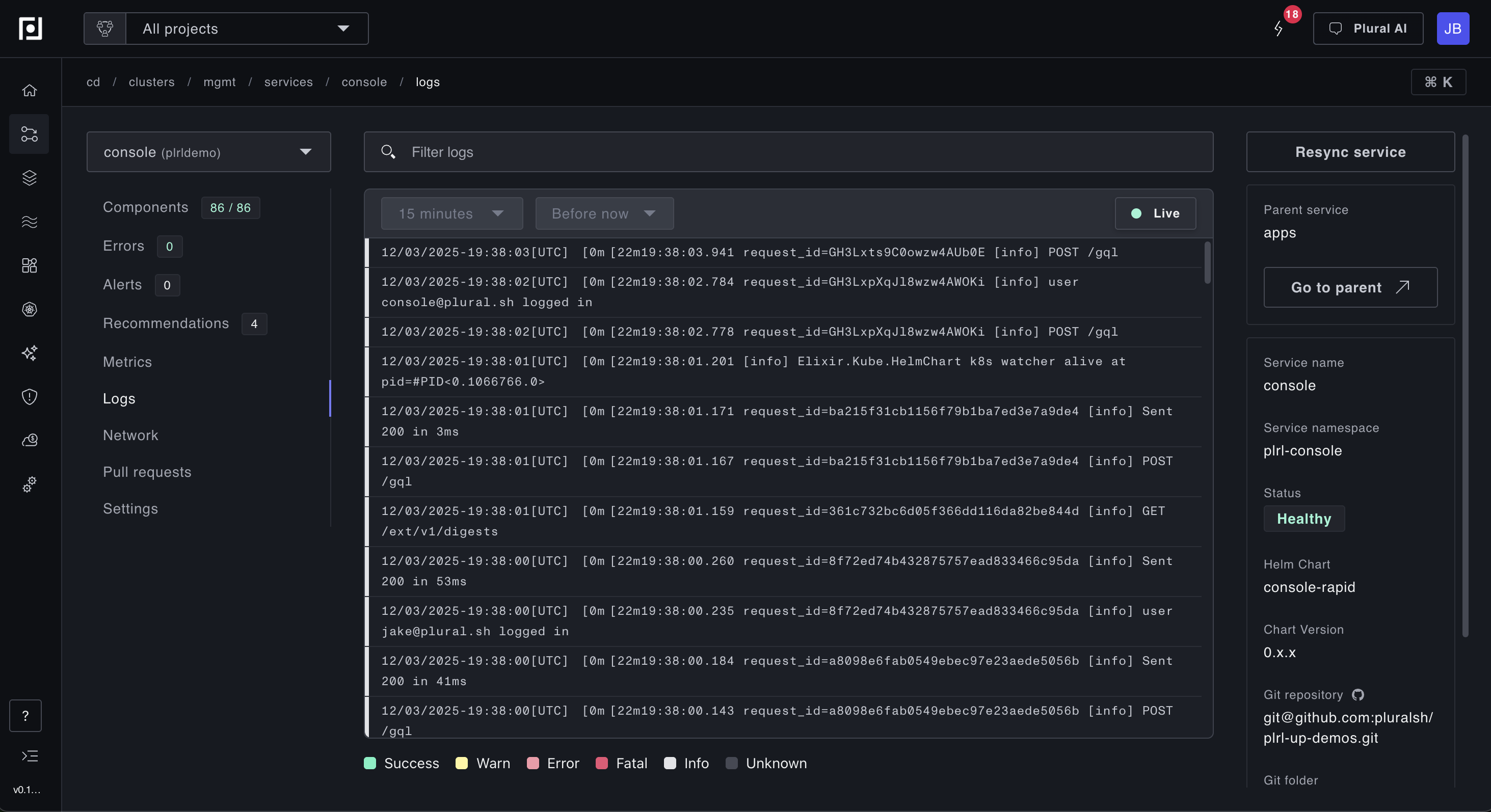Switch to the Metrics tab

(x=127, y=362)
